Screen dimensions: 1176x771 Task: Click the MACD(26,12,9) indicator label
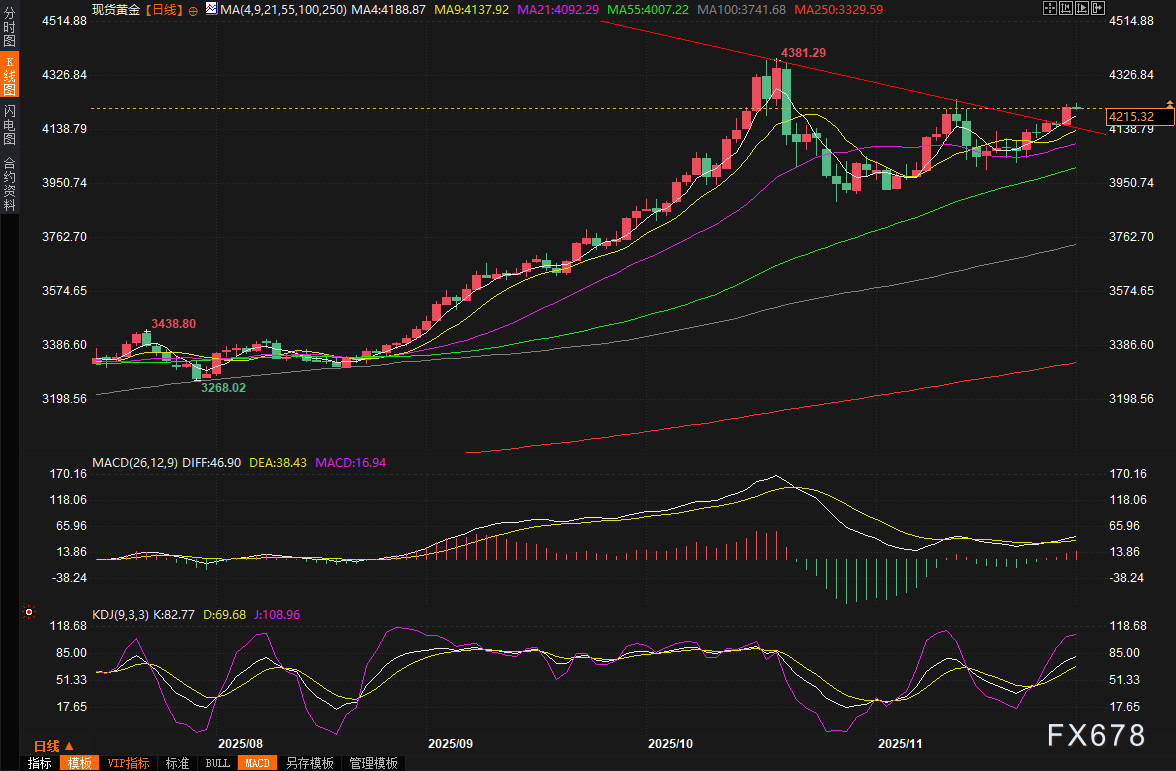(136, 463)
